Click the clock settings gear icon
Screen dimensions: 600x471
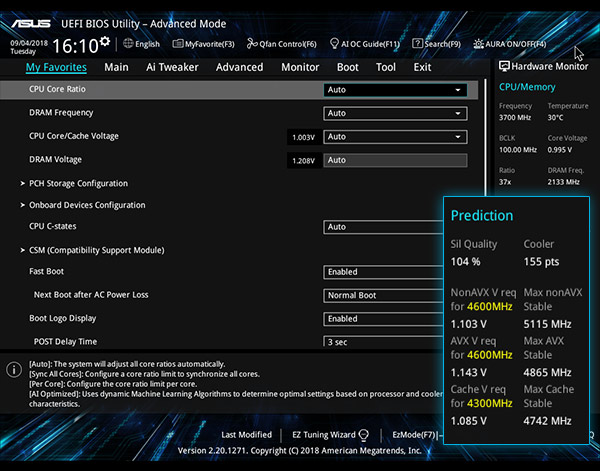[106, 43]
